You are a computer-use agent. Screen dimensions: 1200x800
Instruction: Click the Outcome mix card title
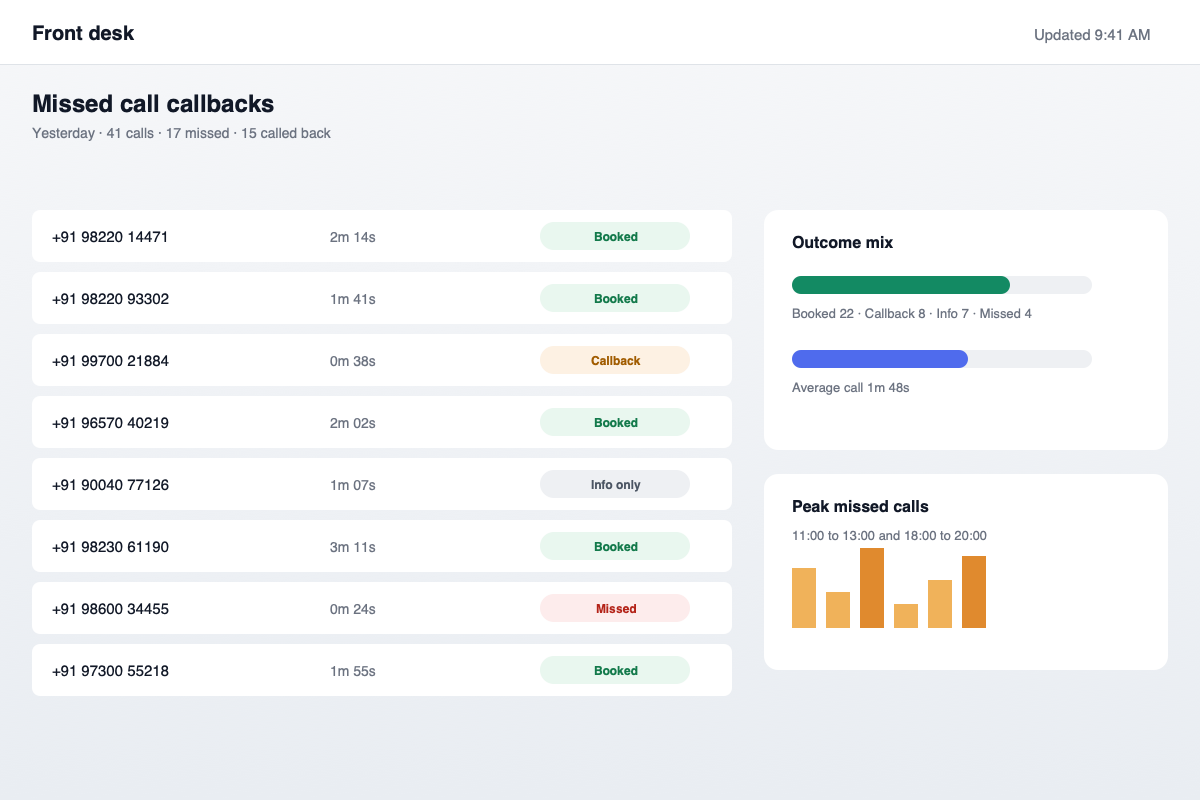pyautogui.click(x=843, y=242)
